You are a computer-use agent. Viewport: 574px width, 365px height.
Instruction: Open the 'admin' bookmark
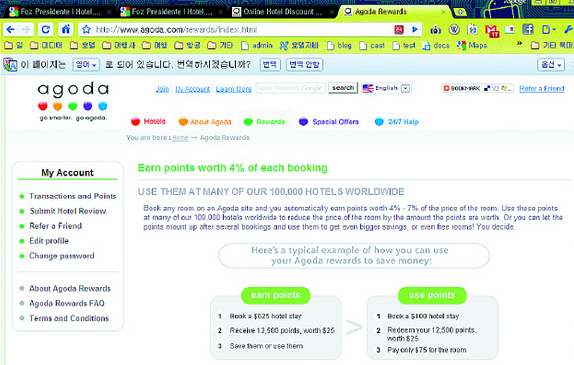pyautogui.click(x=257, y=45)
